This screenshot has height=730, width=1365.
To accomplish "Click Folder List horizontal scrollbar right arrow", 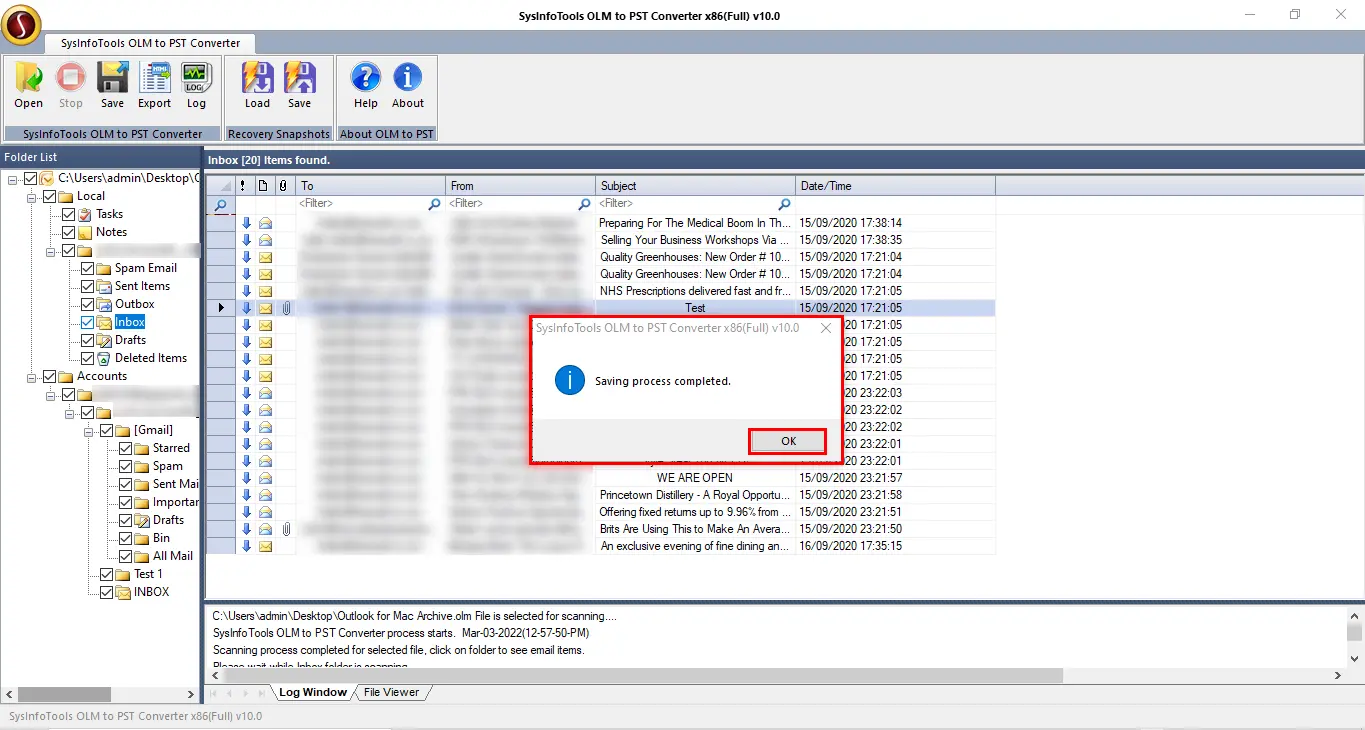I will point(191,694).
